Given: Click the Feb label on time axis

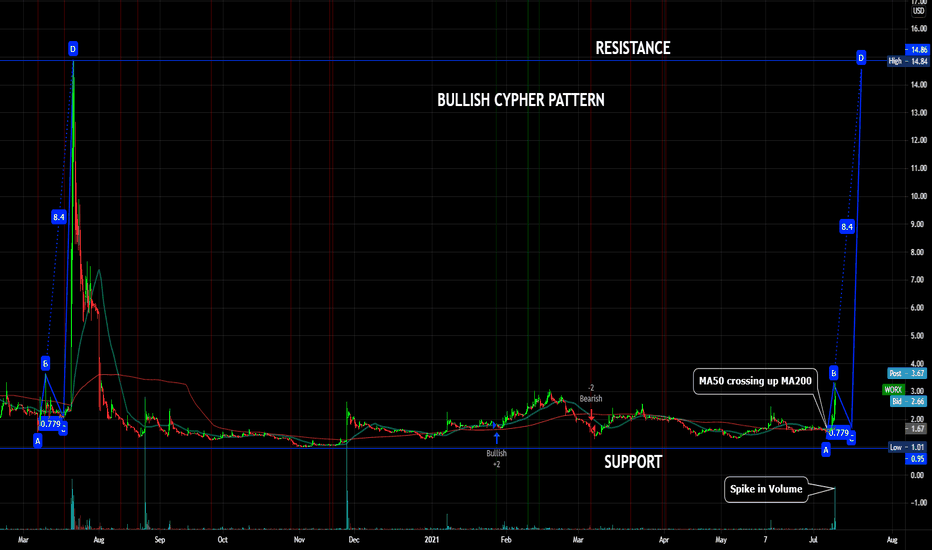Looking at the screenshot, I should point(506,540).
